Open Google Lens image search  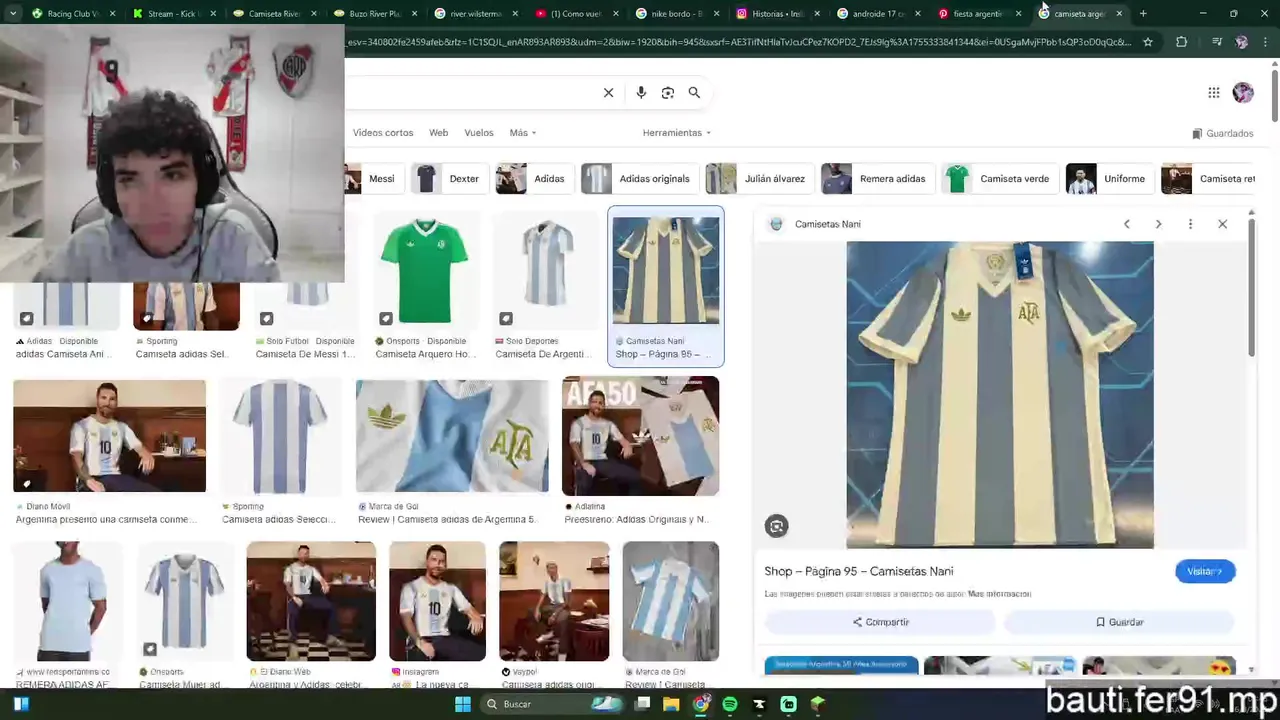[x=668, y=93]
